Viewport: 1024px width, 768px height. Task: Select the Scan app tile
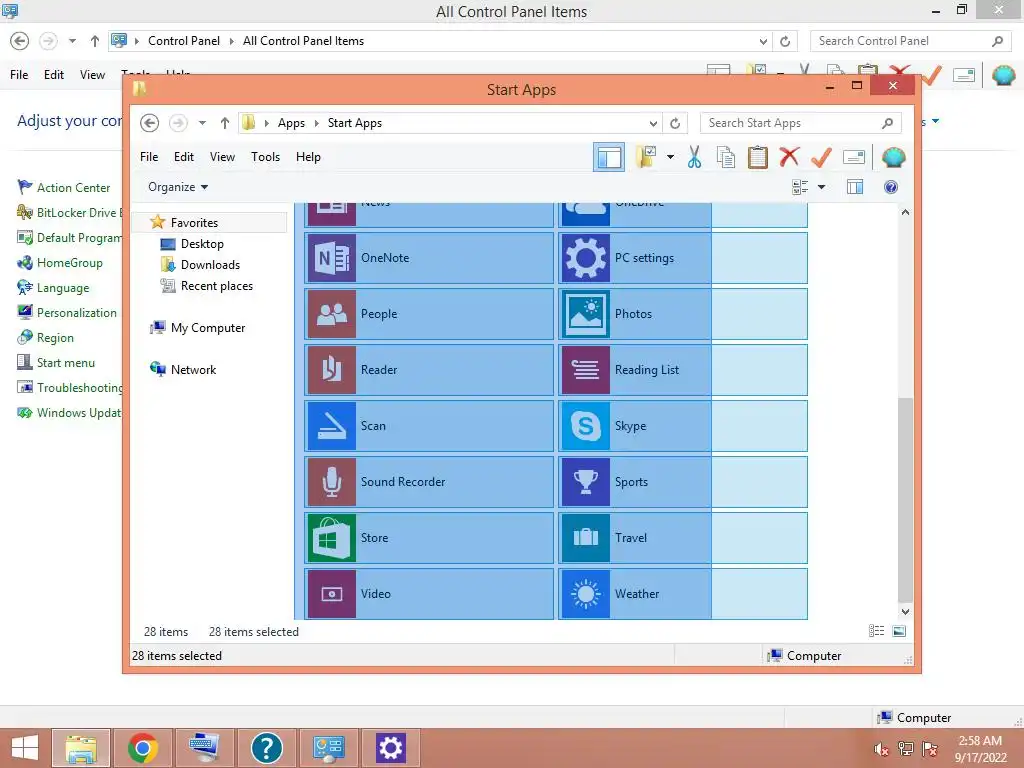click(x=428, y=426)
